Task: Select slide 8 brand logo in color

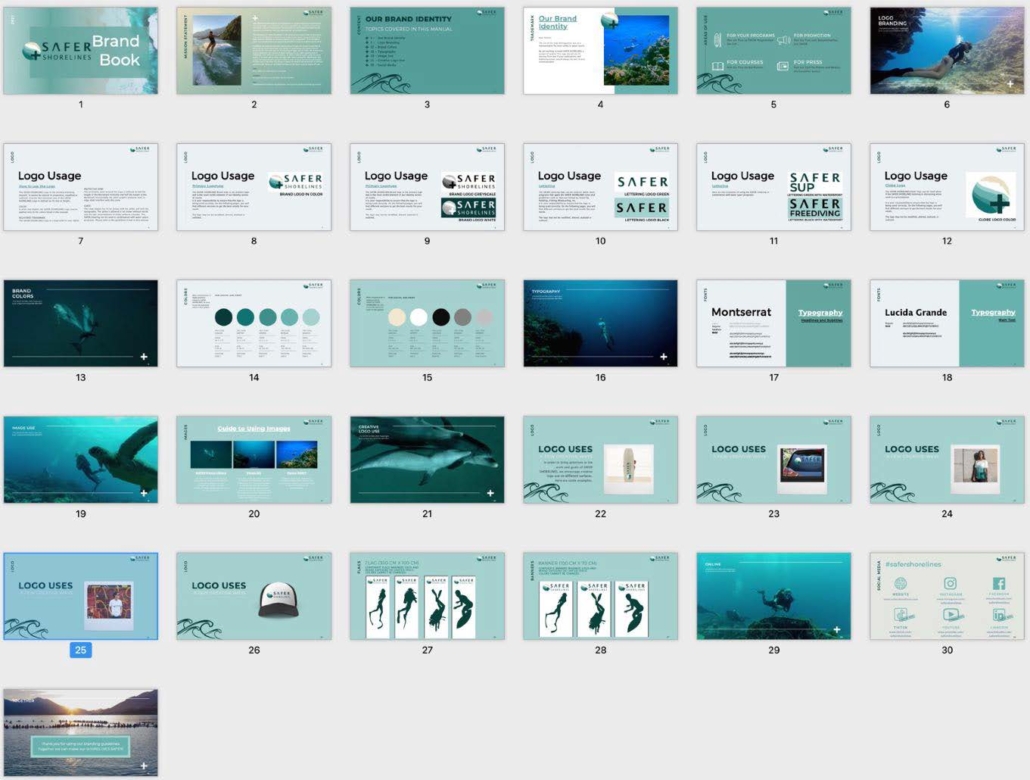Action: (x=254, y=187)
